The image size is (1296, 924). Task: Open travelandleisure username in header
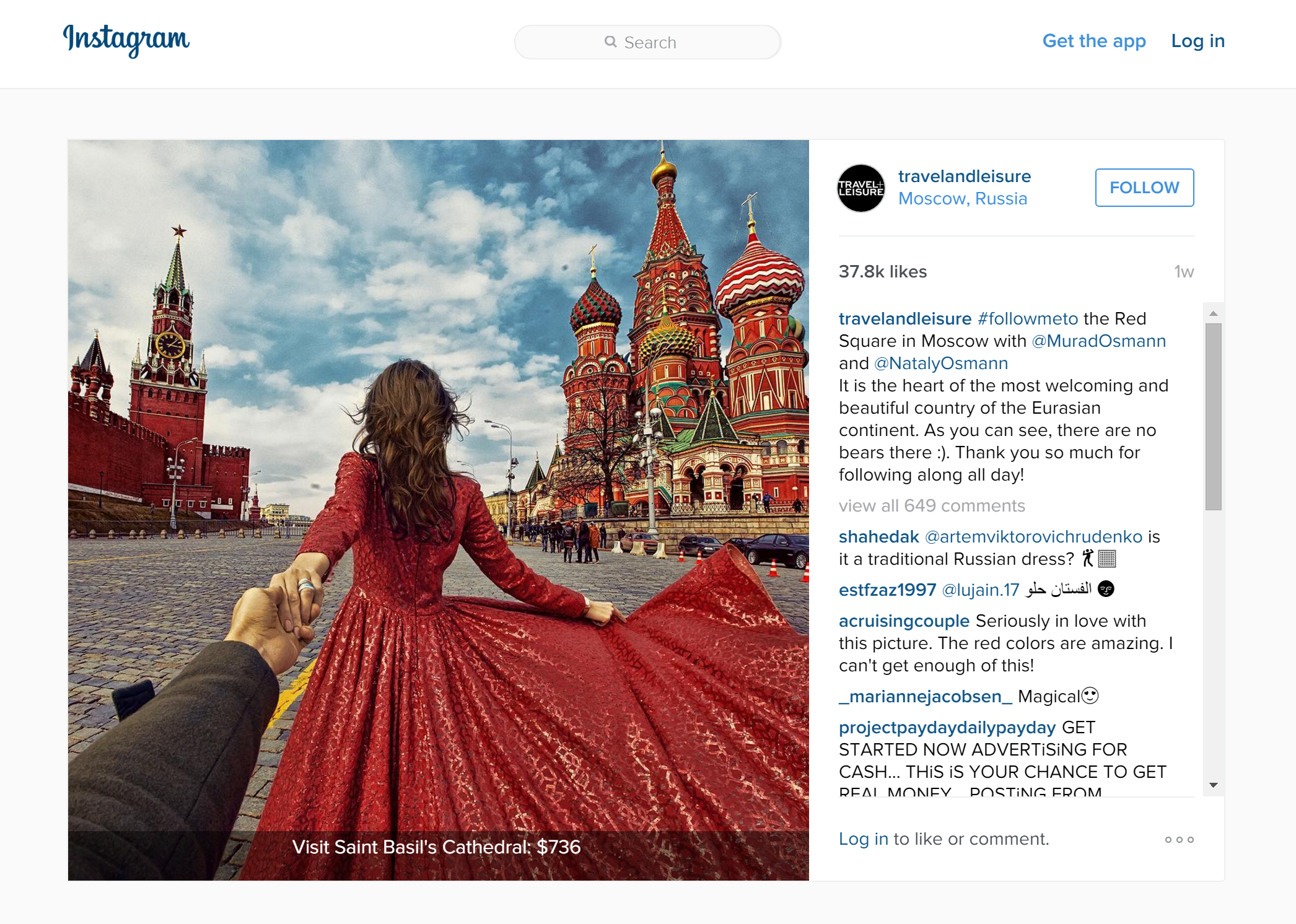pos(964,177)
